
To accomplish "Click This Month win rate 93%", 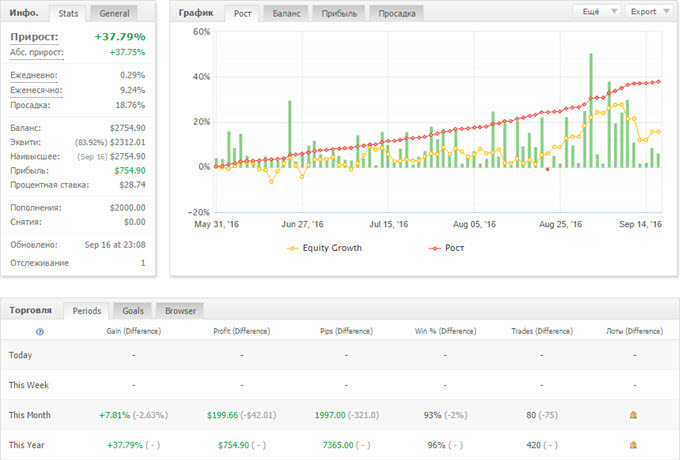I will click(x=432, y=415).
